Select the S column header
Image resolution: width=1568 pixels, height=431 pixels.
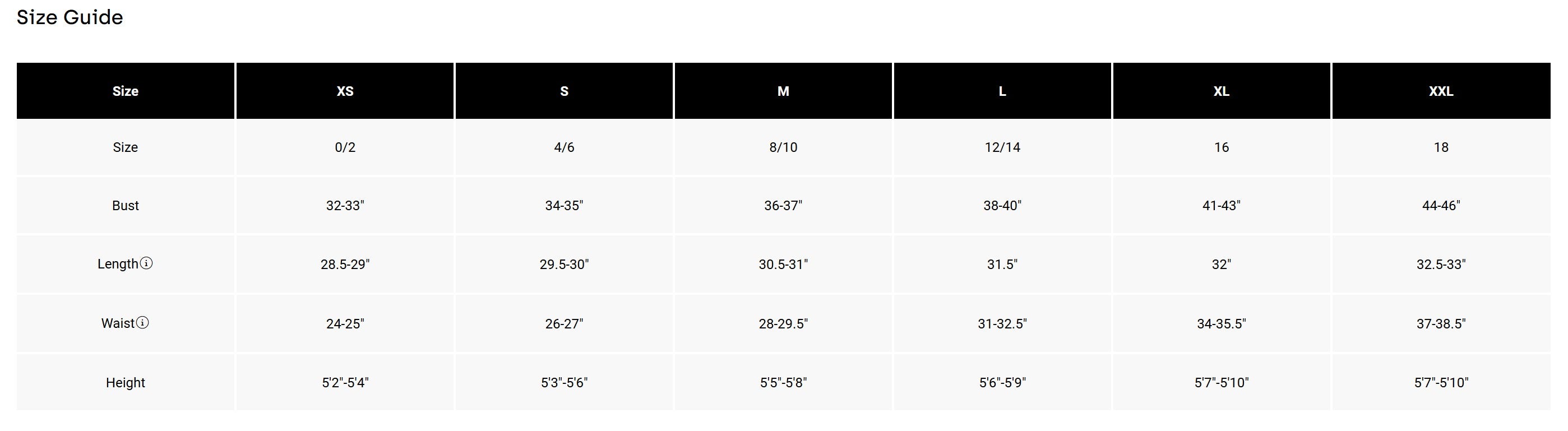click(565, 91)
